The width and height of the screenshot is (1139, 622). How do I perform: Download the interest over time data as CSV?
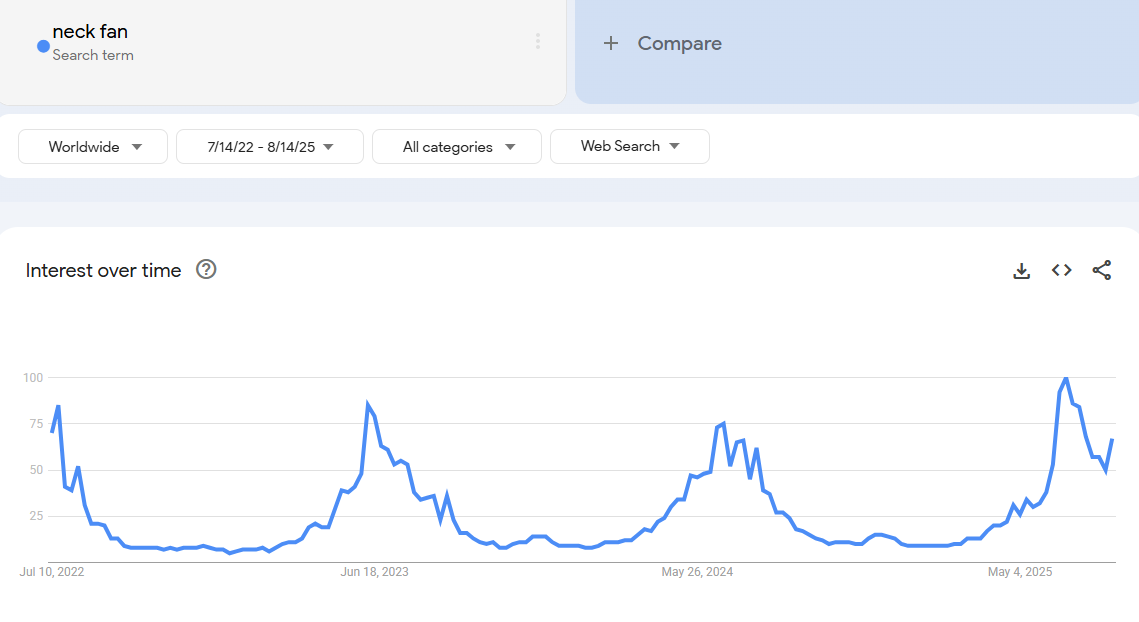1021,270
